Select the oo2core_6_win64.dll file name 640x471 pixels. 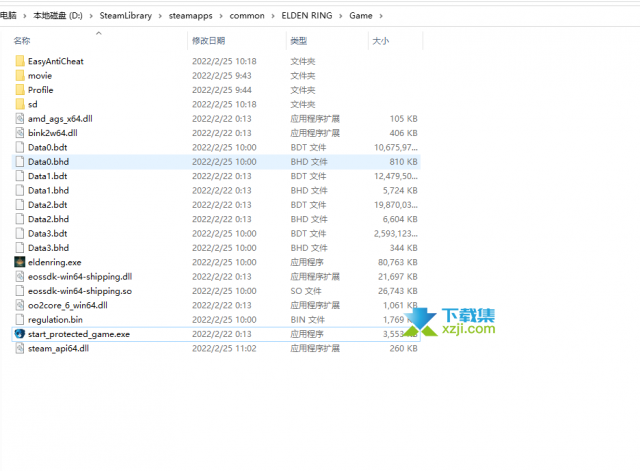coord(68,305)
